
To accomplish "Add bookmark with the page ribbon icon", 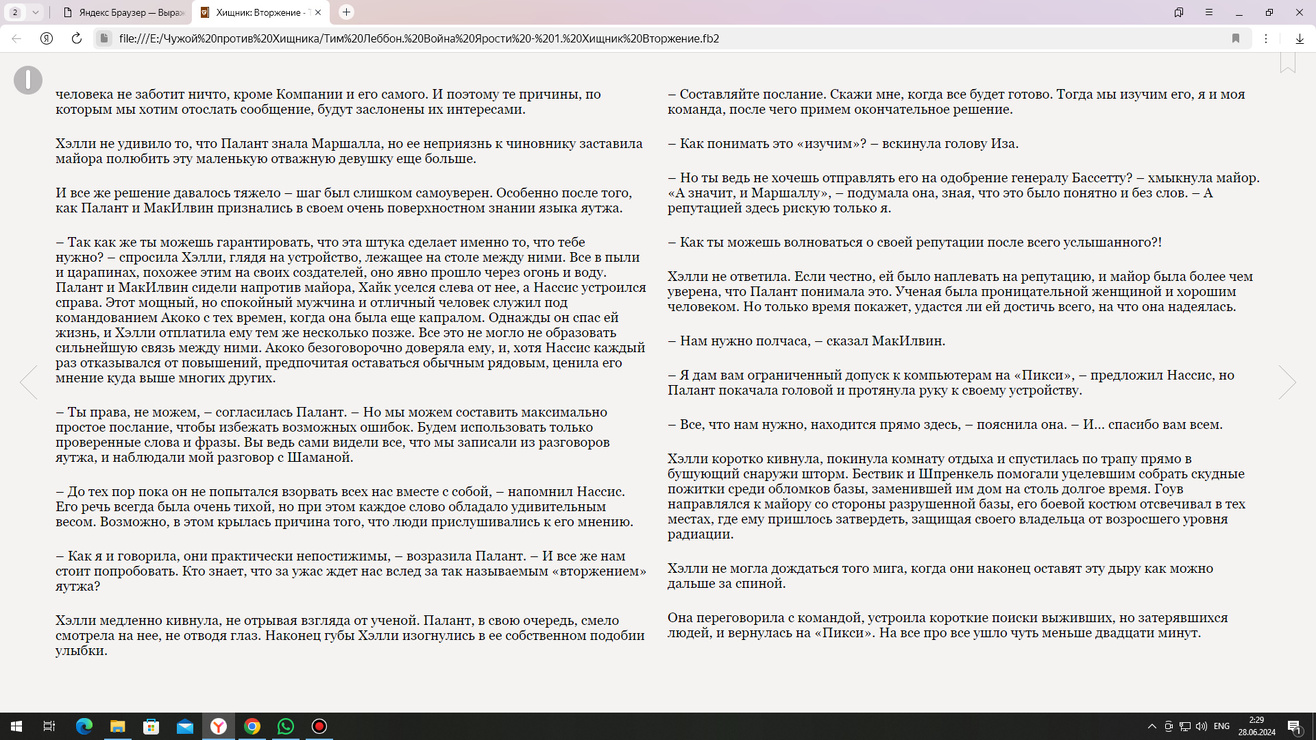I will (1287, 62).
